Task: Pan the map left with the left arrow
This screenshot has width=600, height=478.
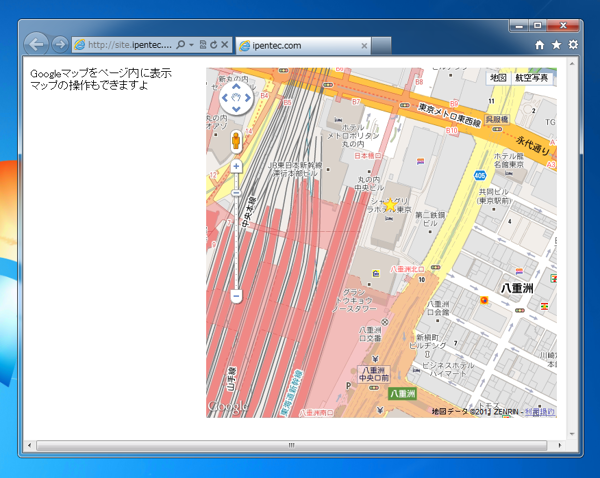Action: 225,98
